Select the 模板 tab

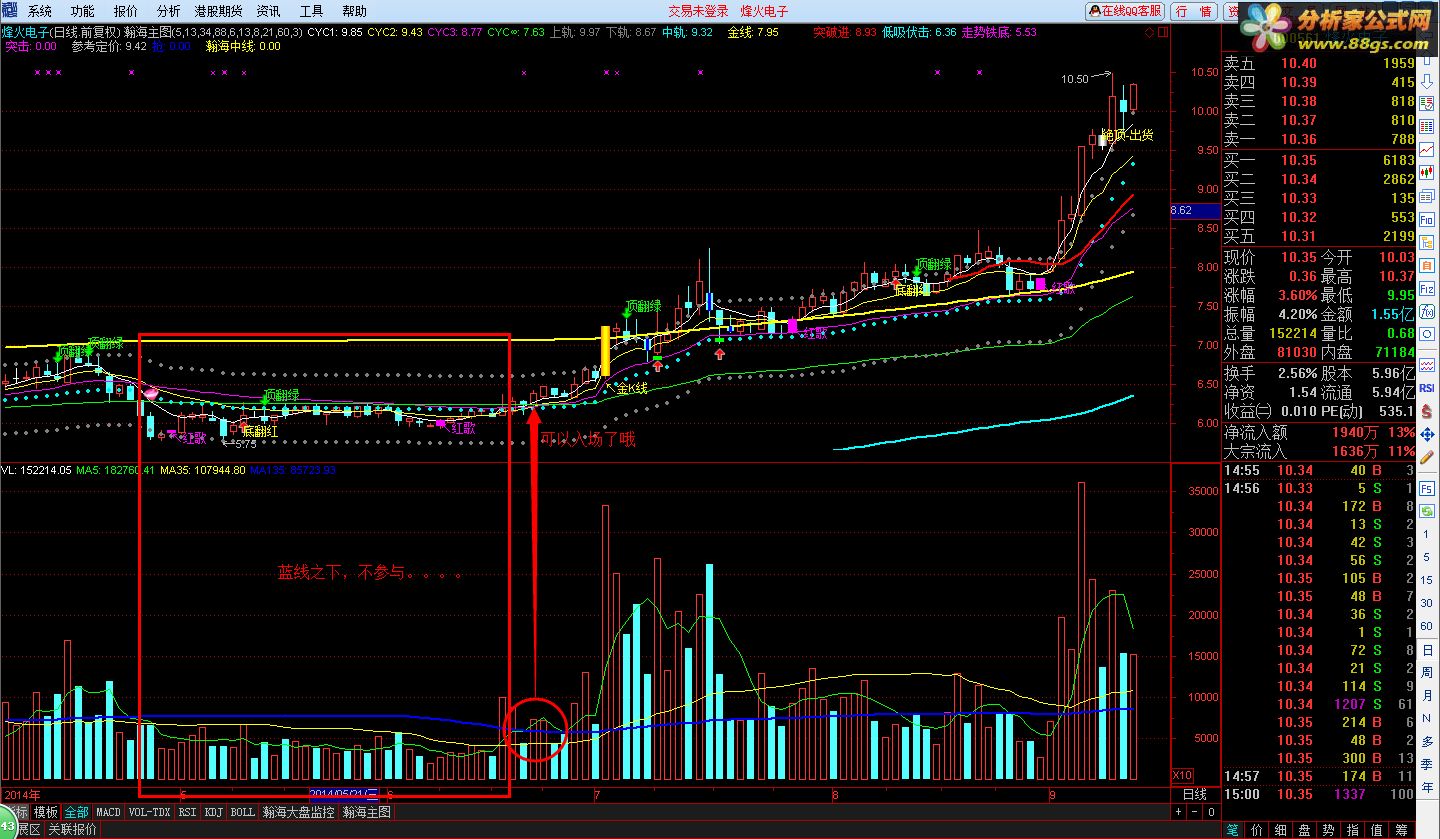(x=46, y=812)
